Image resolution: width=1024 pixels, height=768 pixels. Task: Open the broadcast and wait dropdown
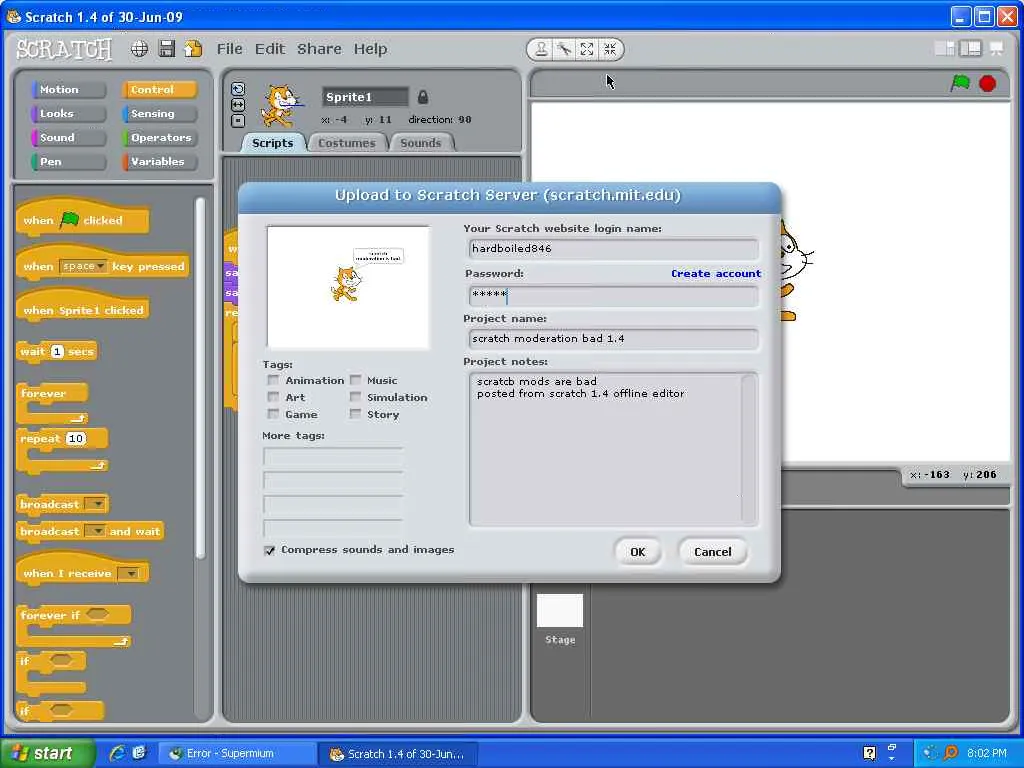[x=97, y=532]
